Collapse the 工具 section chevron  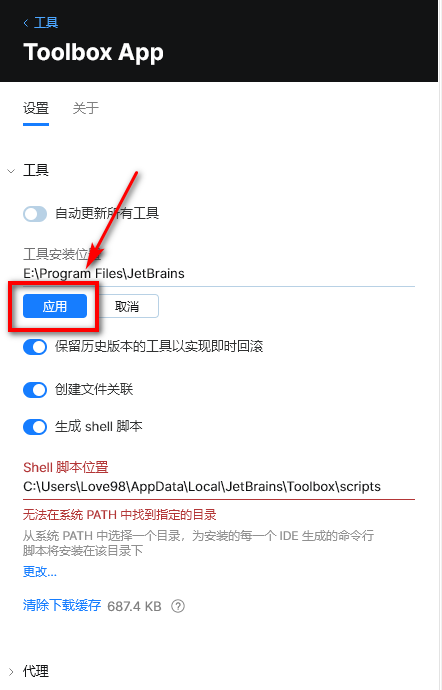coord(11,171)
